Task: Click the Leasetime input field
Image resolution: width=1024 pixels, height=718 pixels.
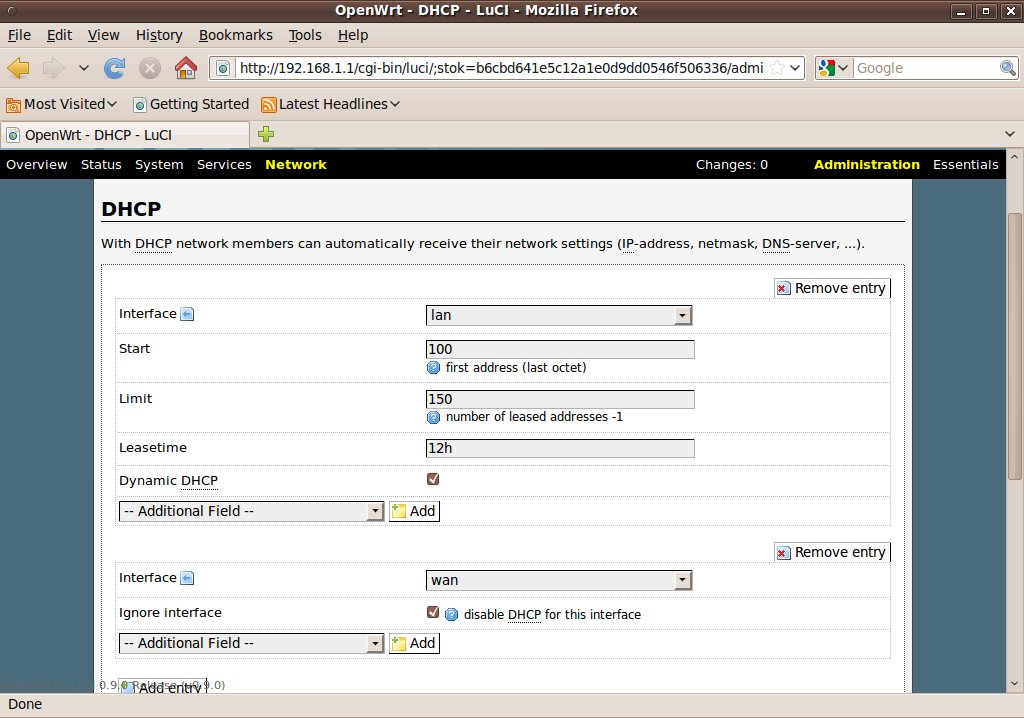Action: [560, 448]
